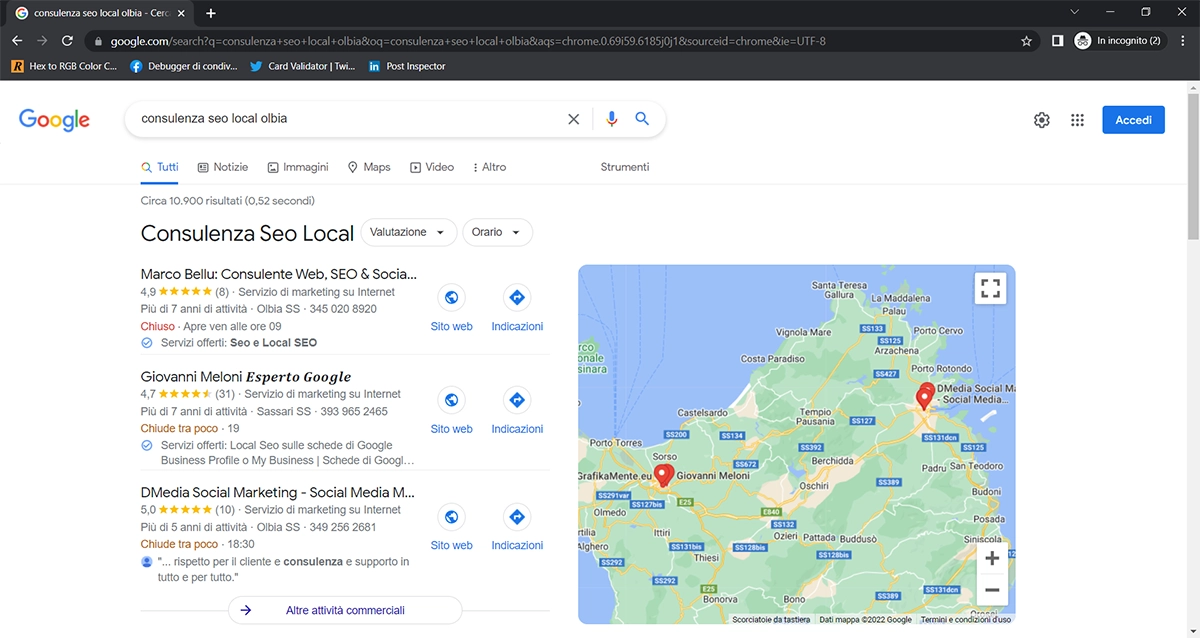
Task: Open tab search chevron in title bar
Action: 1074,13
